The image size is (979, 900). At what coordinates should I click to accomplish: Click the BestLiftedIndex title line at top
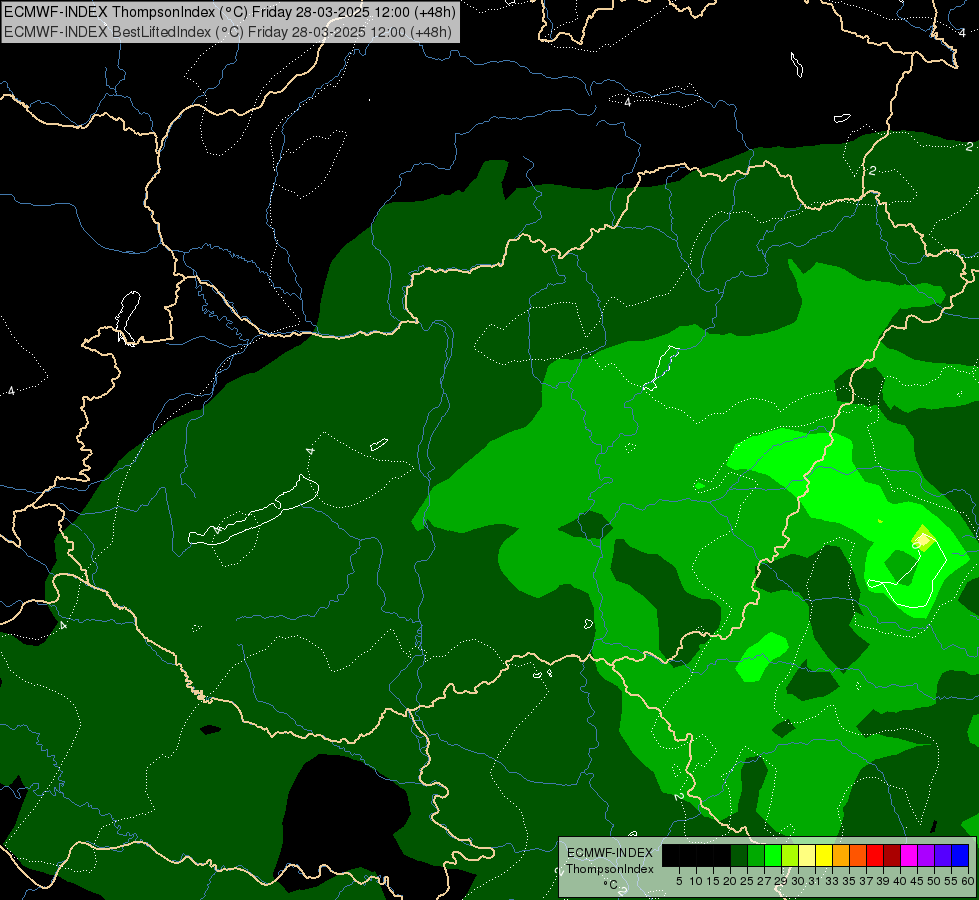pyautogui.click(x=228, y=32)
